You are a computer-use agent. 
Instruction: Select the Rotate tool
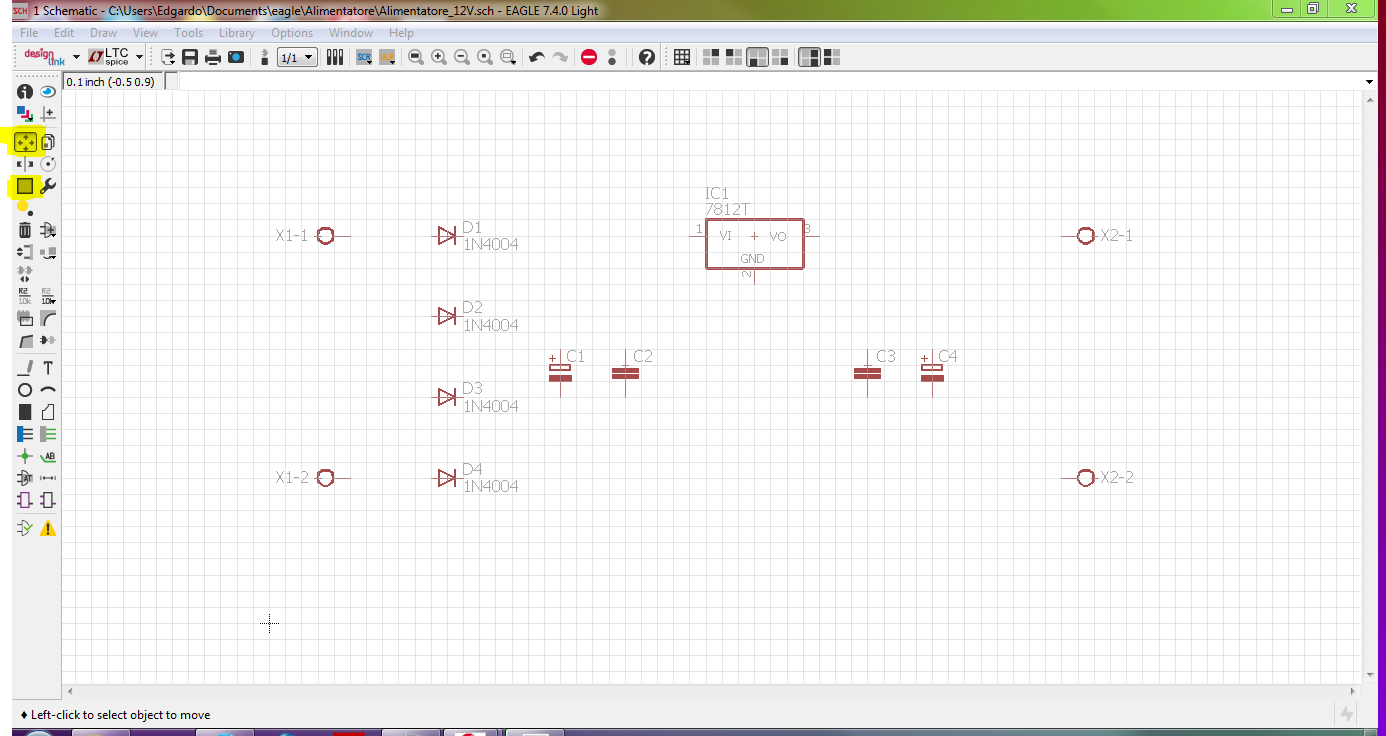(x=47, y=164)
